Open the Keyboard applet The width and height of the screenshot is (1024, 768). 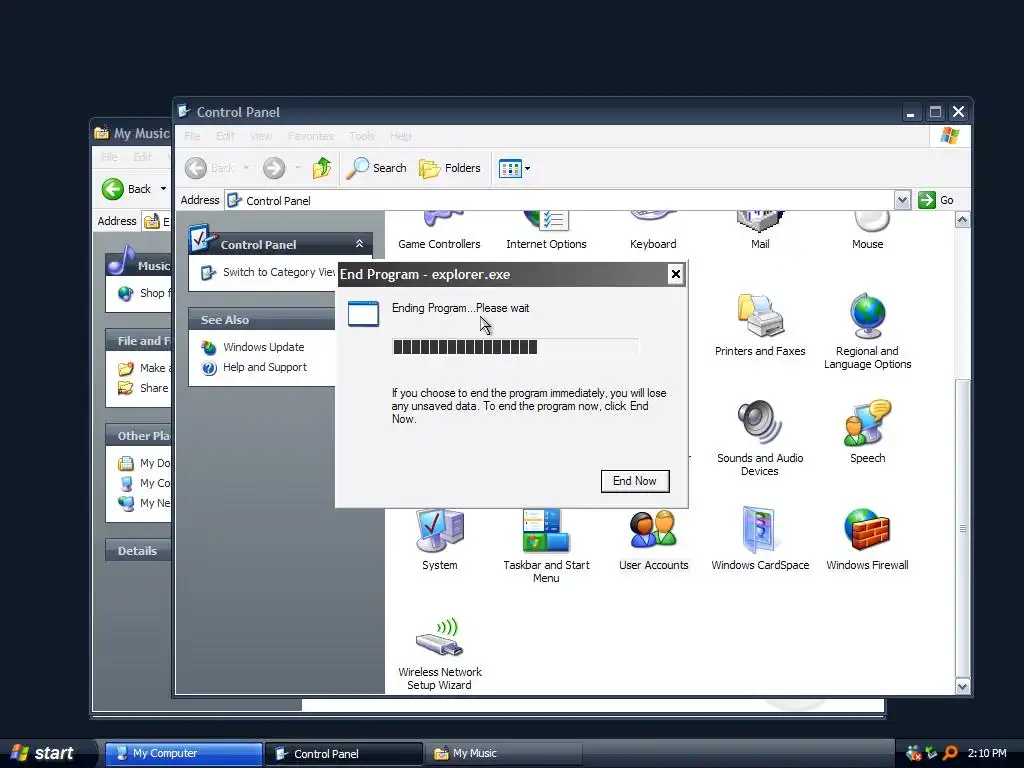(x=653, y=231)
